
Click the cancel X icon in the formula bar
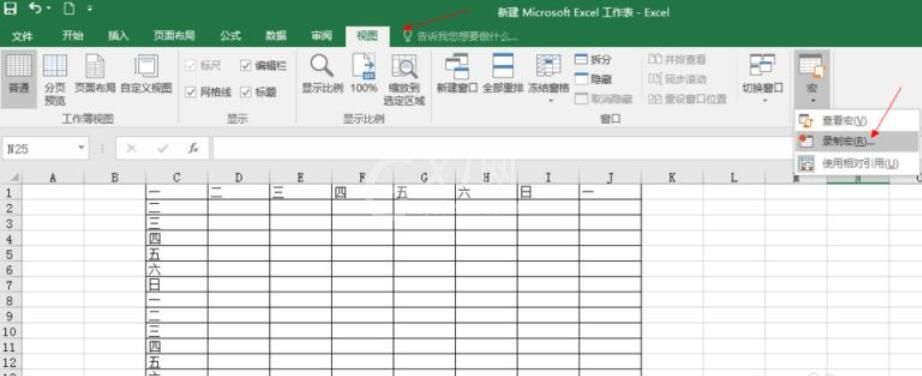coord(131,149)
